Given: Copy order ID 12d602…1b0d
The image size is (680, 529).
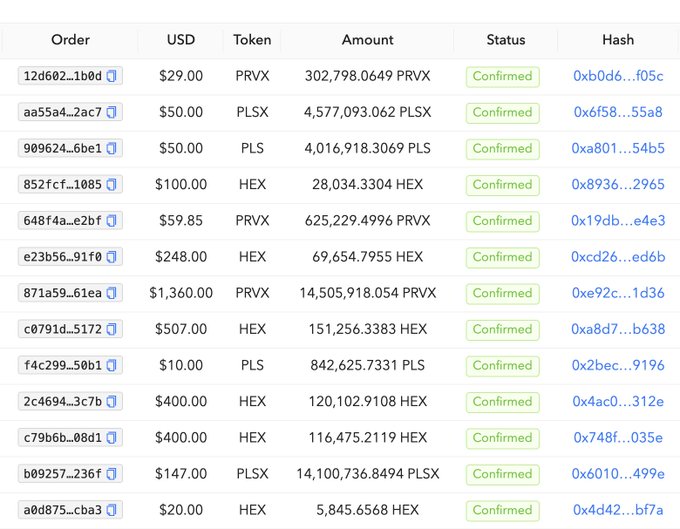Looking at the screenshot, I should 111,76.
